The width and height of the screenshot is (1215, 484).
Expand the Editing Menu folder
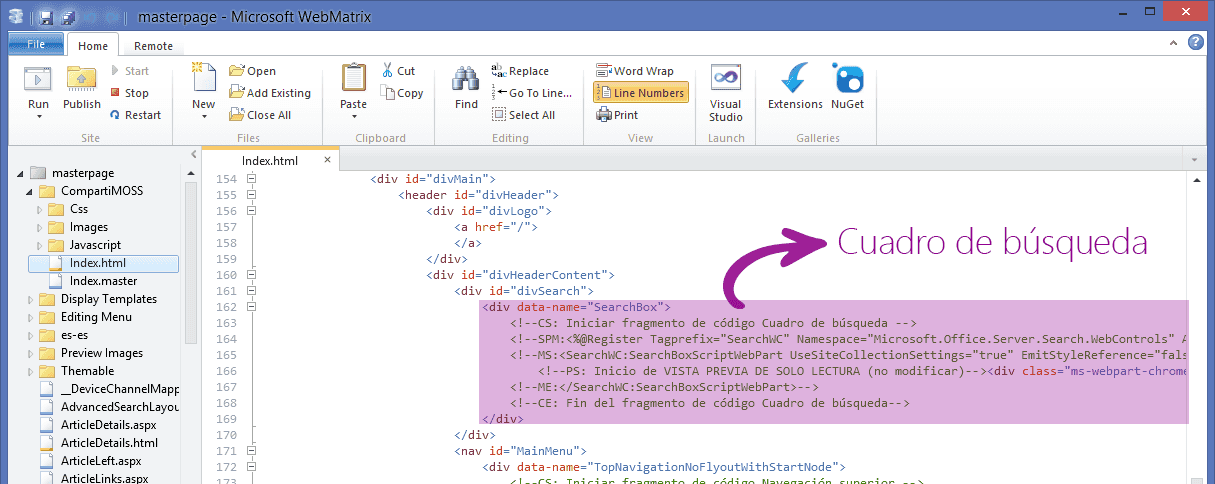point(31,317)
